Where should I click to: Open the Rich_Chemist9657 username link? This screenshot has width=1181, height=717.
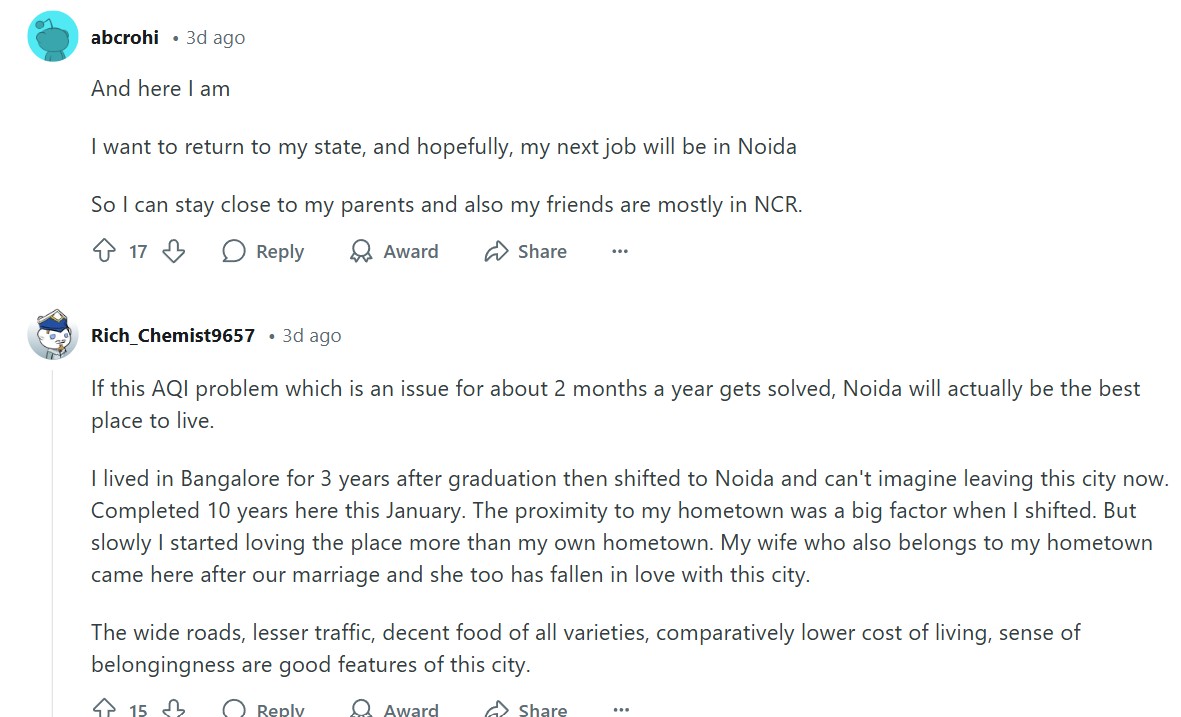coord(173,335)
